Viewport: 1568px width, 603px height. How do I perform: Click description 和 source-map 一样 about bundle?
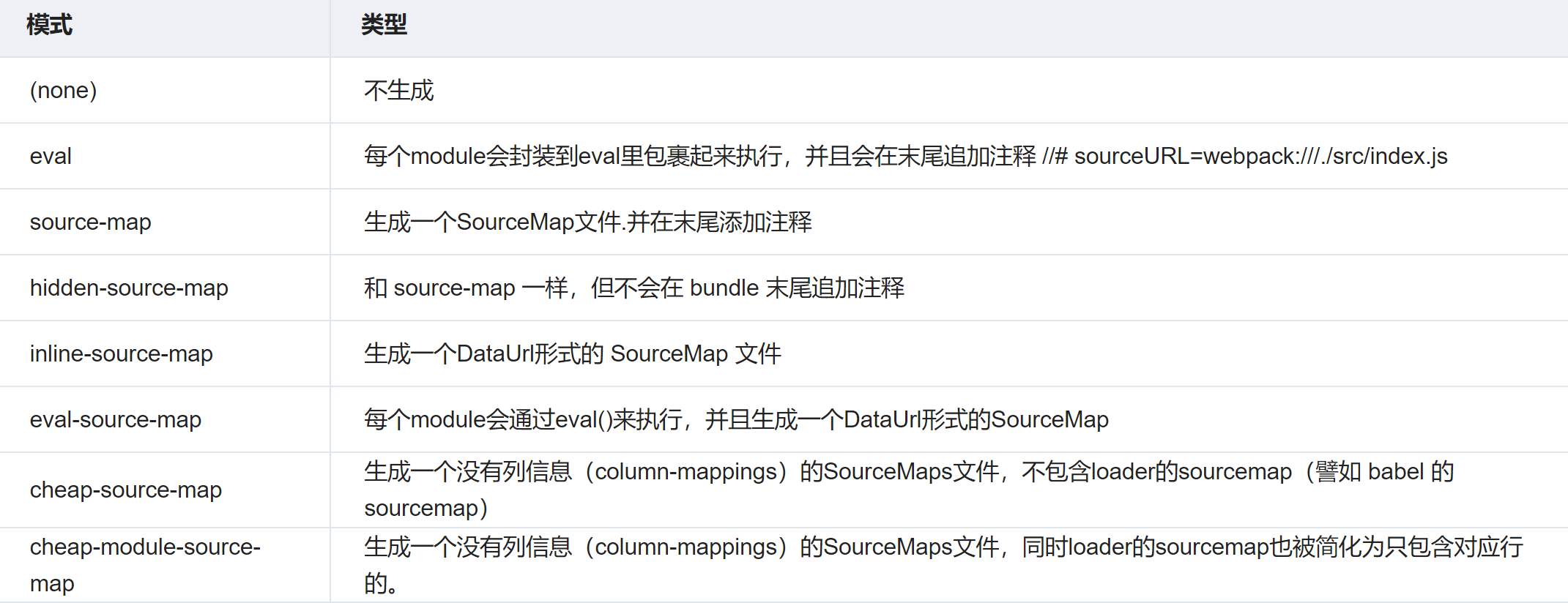949,288
